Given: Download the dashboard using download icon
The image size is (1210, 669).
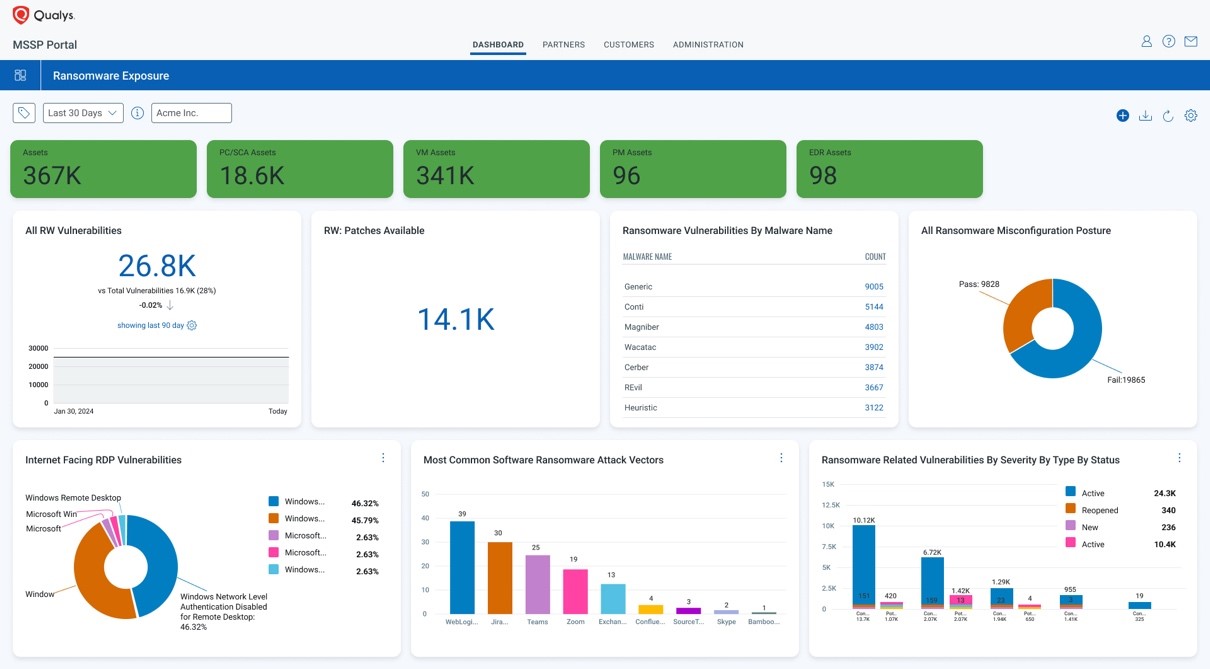Looking at the screenshot, I should [1145, 116].
